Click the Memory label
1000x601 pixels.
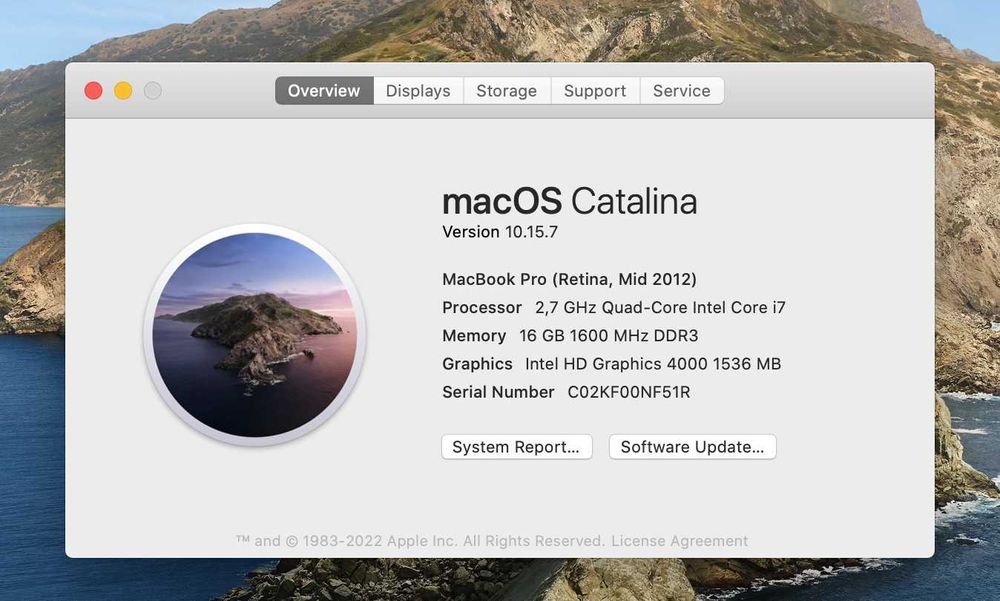tap(474, 336)
